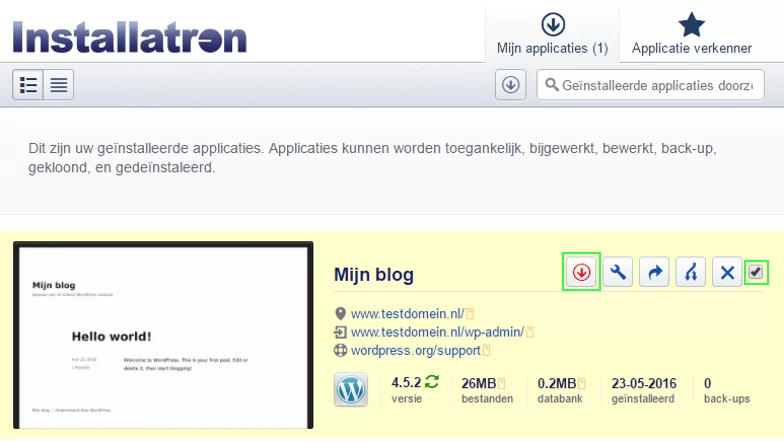Open the Mijn blog title link

[374, 274]
